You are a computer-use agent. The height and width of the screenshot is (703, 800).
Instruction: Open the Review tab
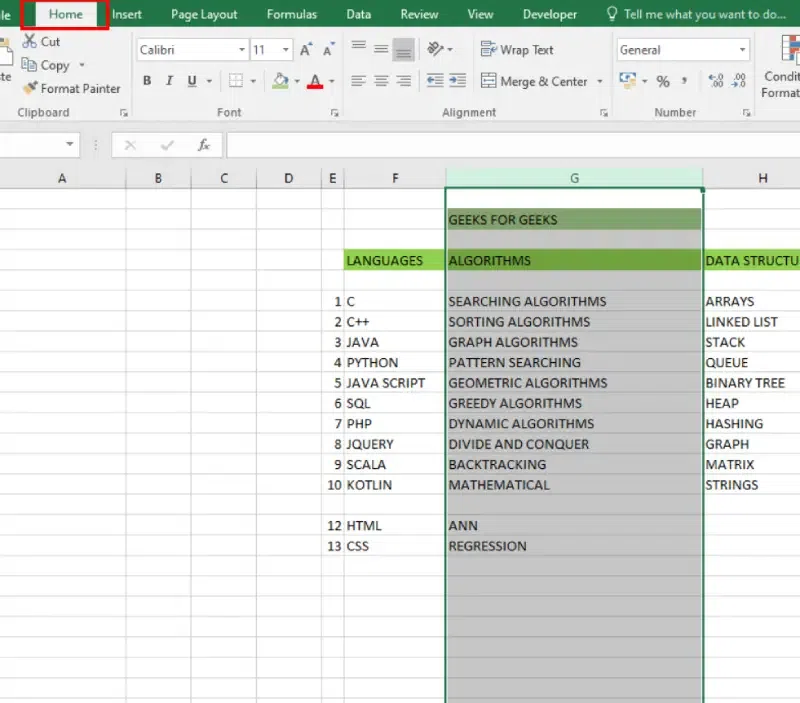pos(419,14)
